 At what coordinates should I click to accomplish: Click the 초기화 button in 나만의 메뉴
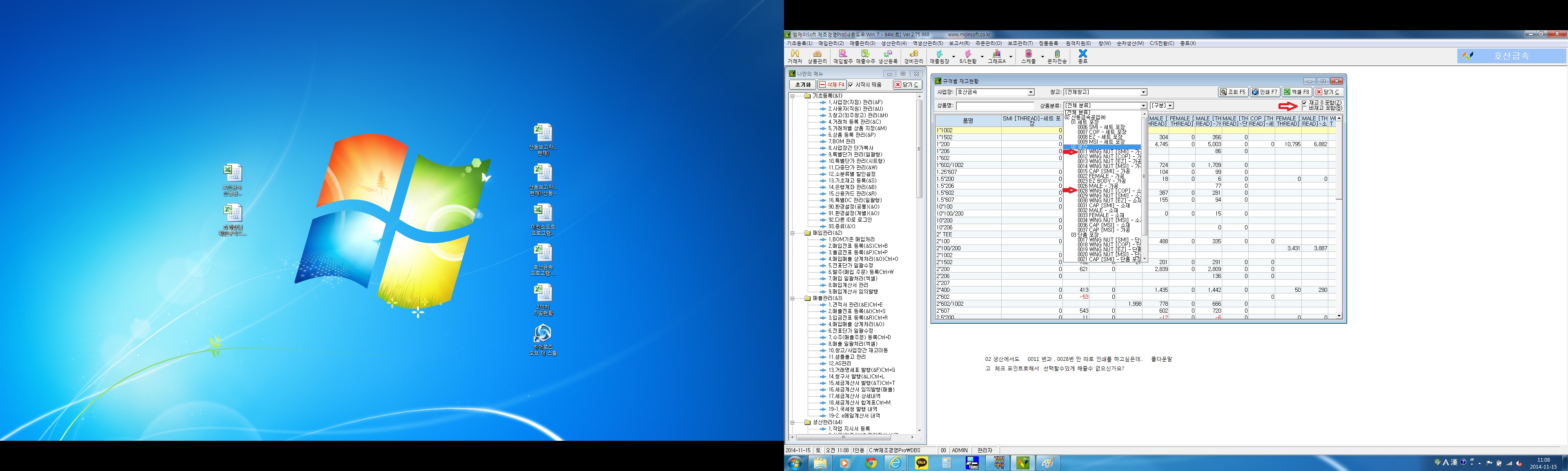pos(802,84)
